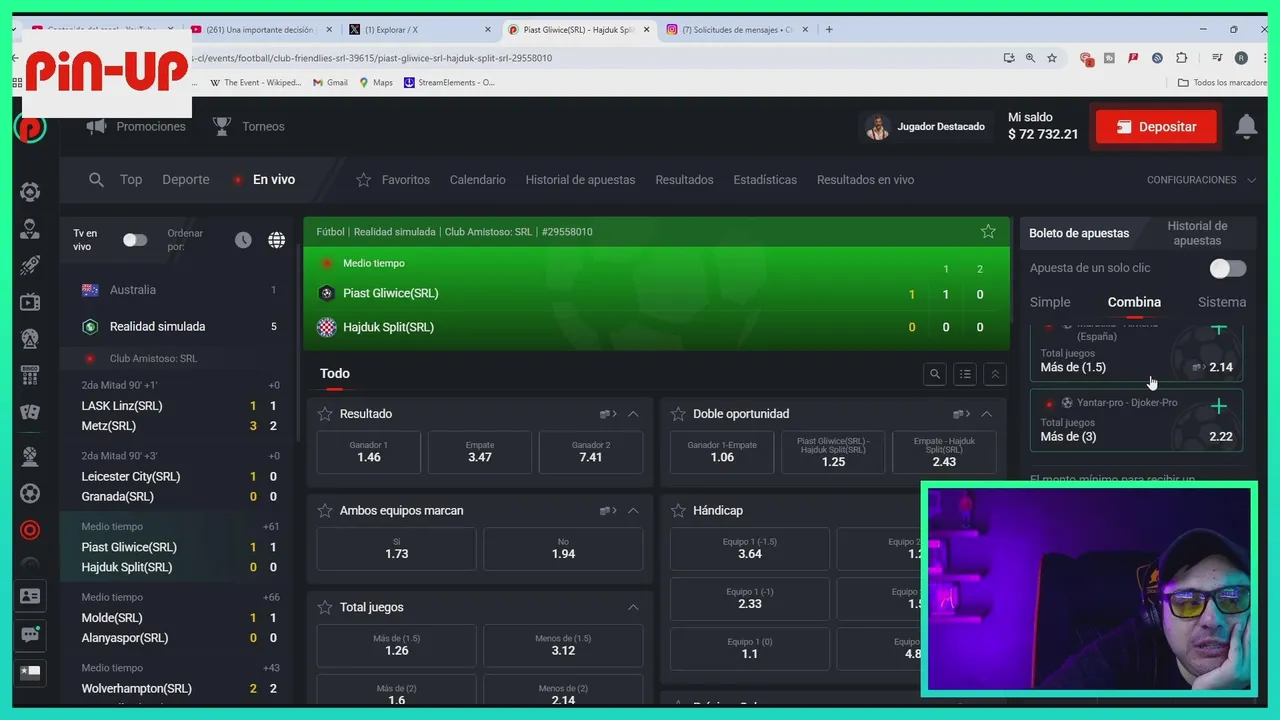Viewport: 1280px width, 720px height.
Task: Expand the CONFIGURACIONES dropdown
Action: click(x=1201, y=180)
